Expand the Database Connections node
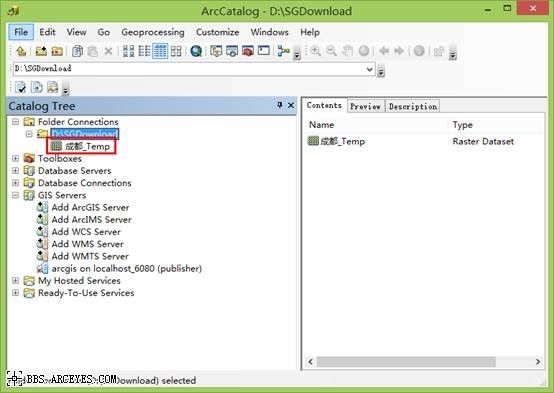Image resolution: width=554 pixels, height=393 pixels. [x=15, y=183]
